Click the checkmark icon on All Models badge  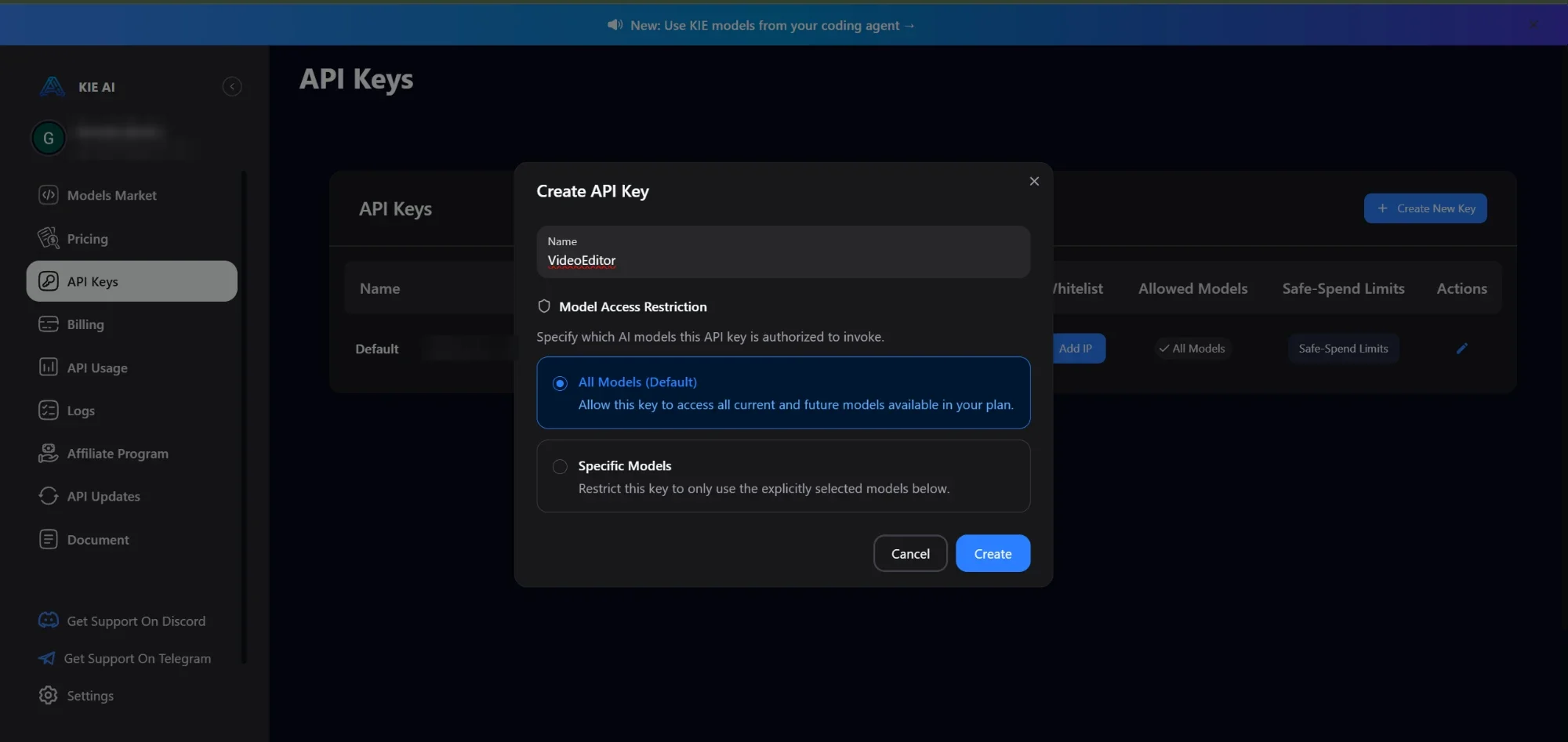pos(1163,349)
